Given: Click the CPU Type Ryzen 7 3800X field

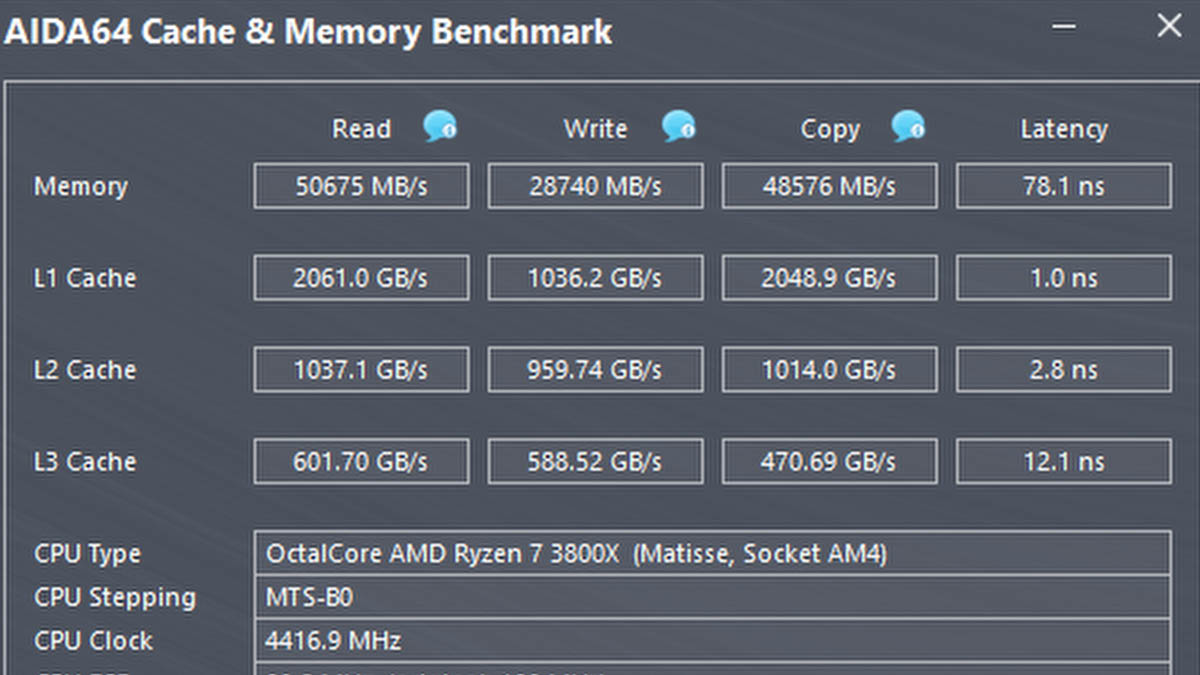Looking at the screenshot, I should (712, 553).
